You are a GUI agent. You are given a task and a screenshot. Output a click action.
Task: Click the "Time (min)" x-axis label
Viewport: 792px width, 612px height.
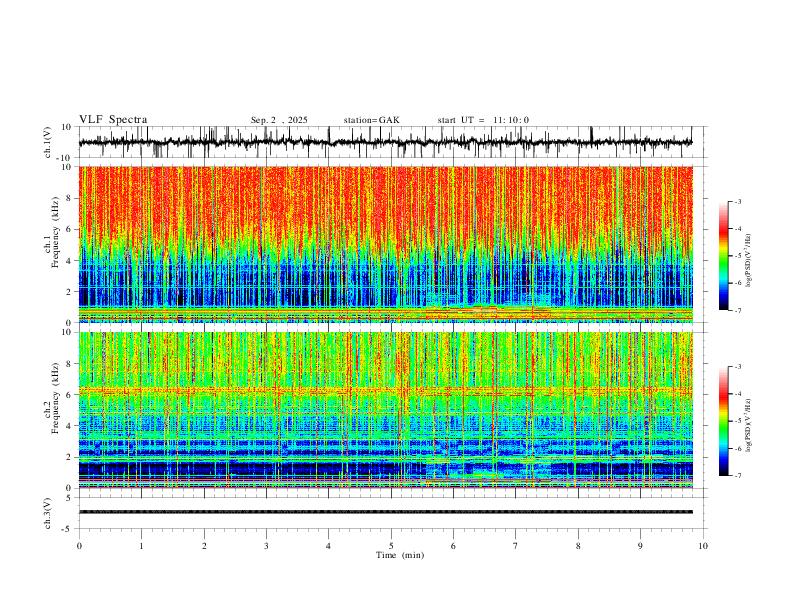[400, 555]
